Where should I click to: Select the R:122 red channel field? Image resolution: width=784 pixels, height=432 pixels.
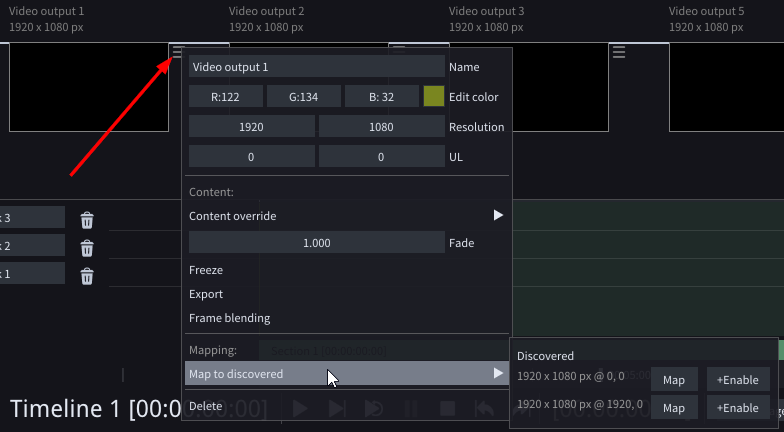coord(226,97)
